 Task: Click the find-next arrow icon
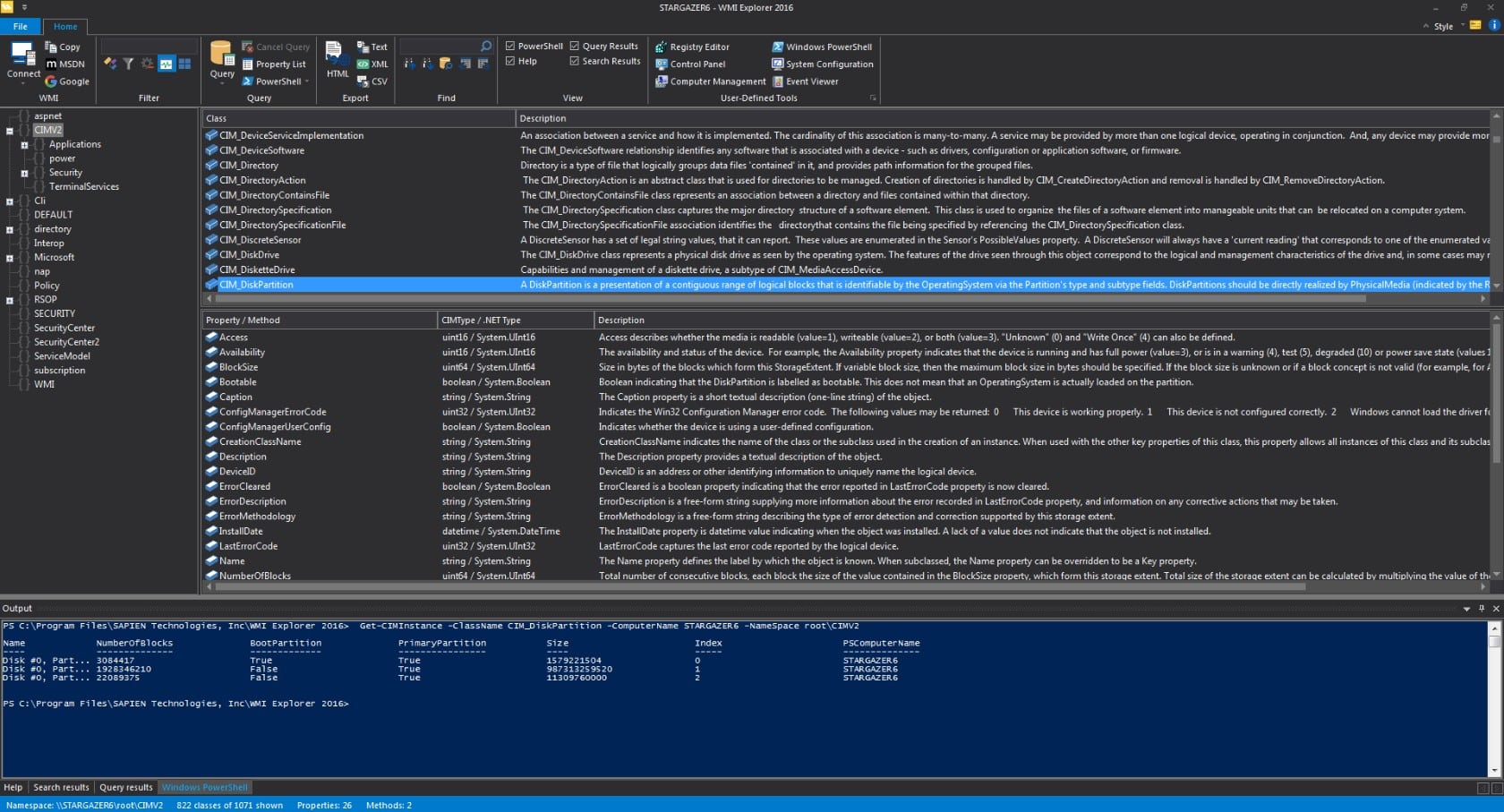coord(427,64)
